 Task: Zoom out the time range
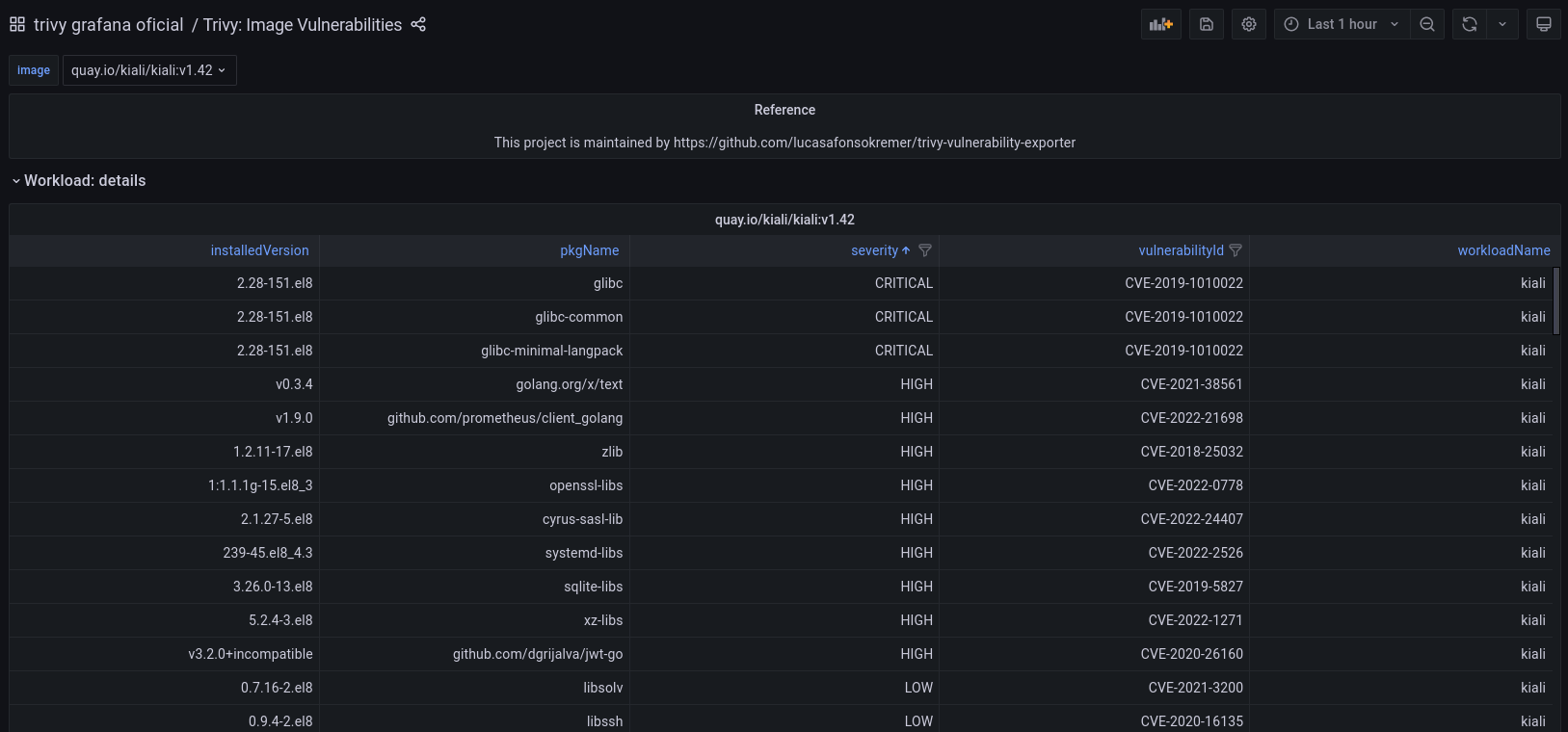tap(1427, 25)
